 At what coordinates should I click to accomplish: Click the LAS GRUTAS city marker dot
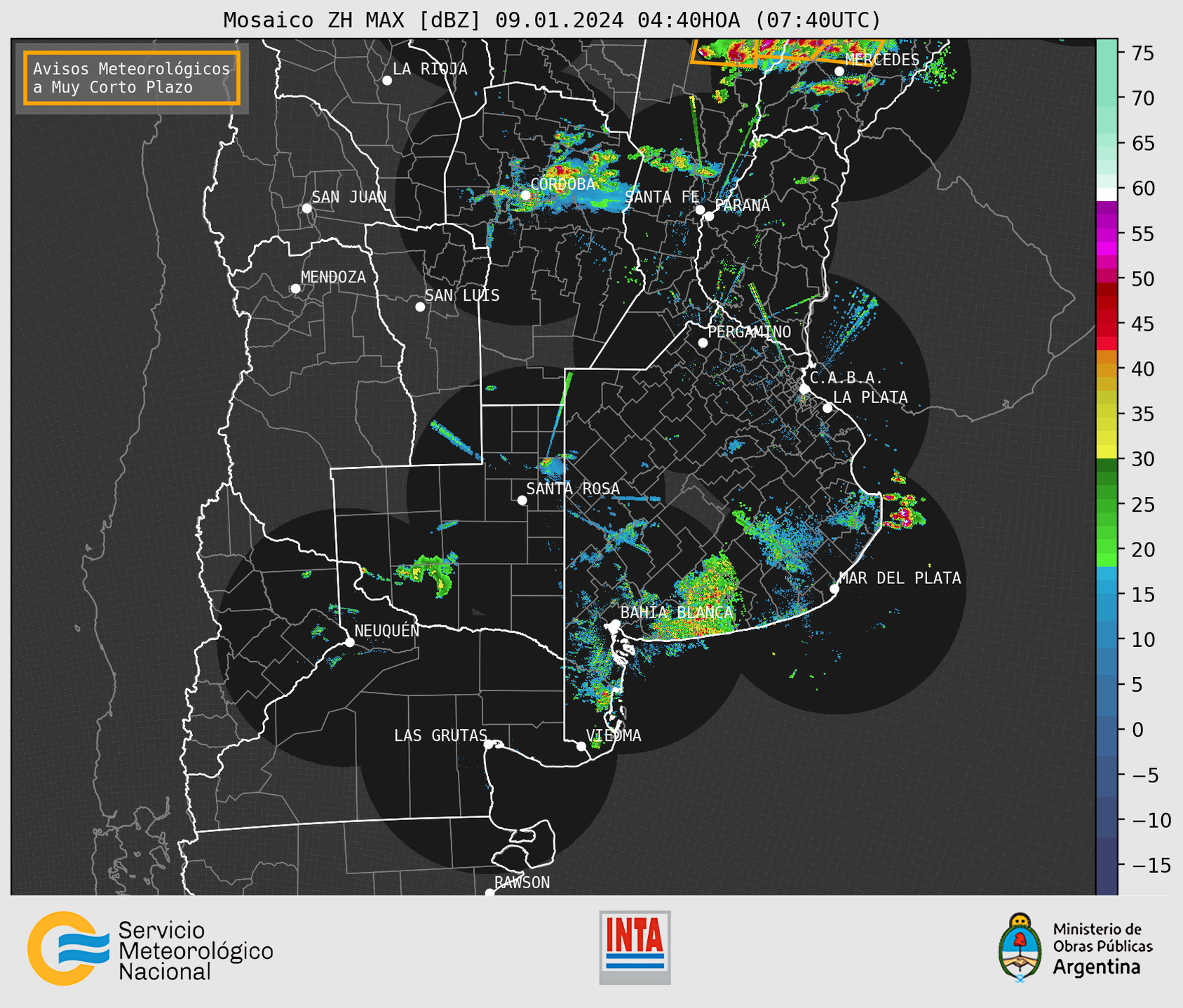(x=489, y=744)
